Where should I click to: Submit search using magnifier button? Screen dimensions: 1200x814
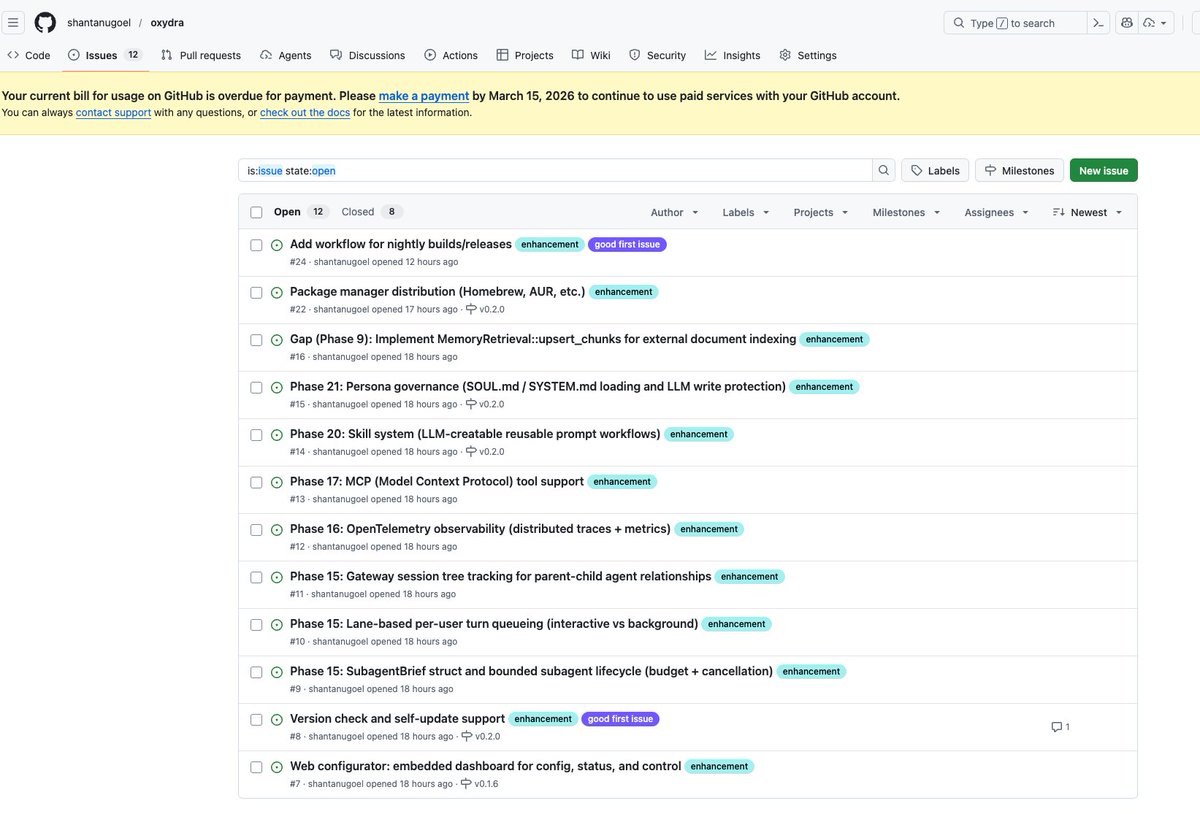coord(884,170)
